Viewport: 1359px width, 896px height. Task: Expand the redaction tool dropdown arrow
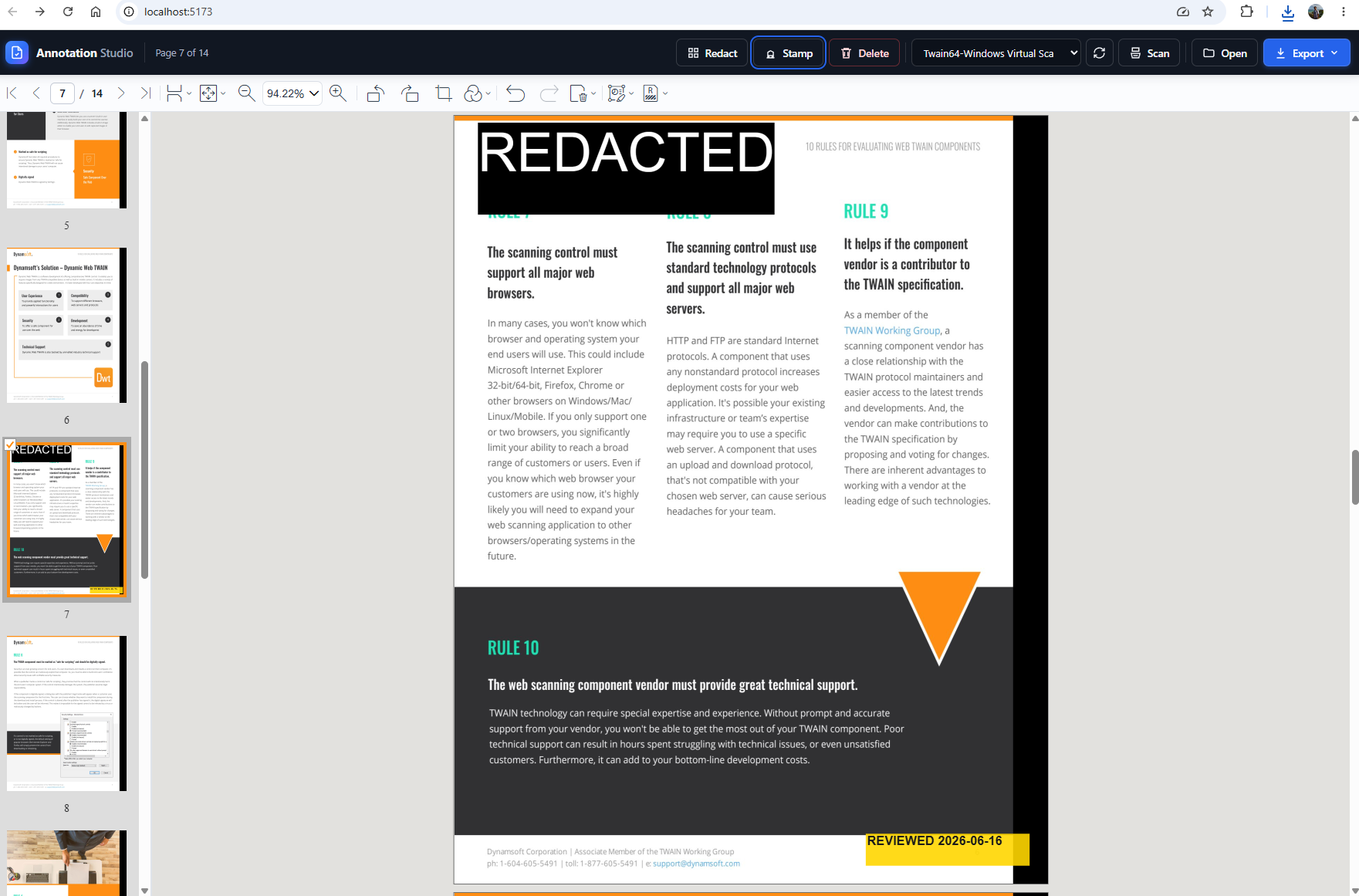(x=665, y=94)
